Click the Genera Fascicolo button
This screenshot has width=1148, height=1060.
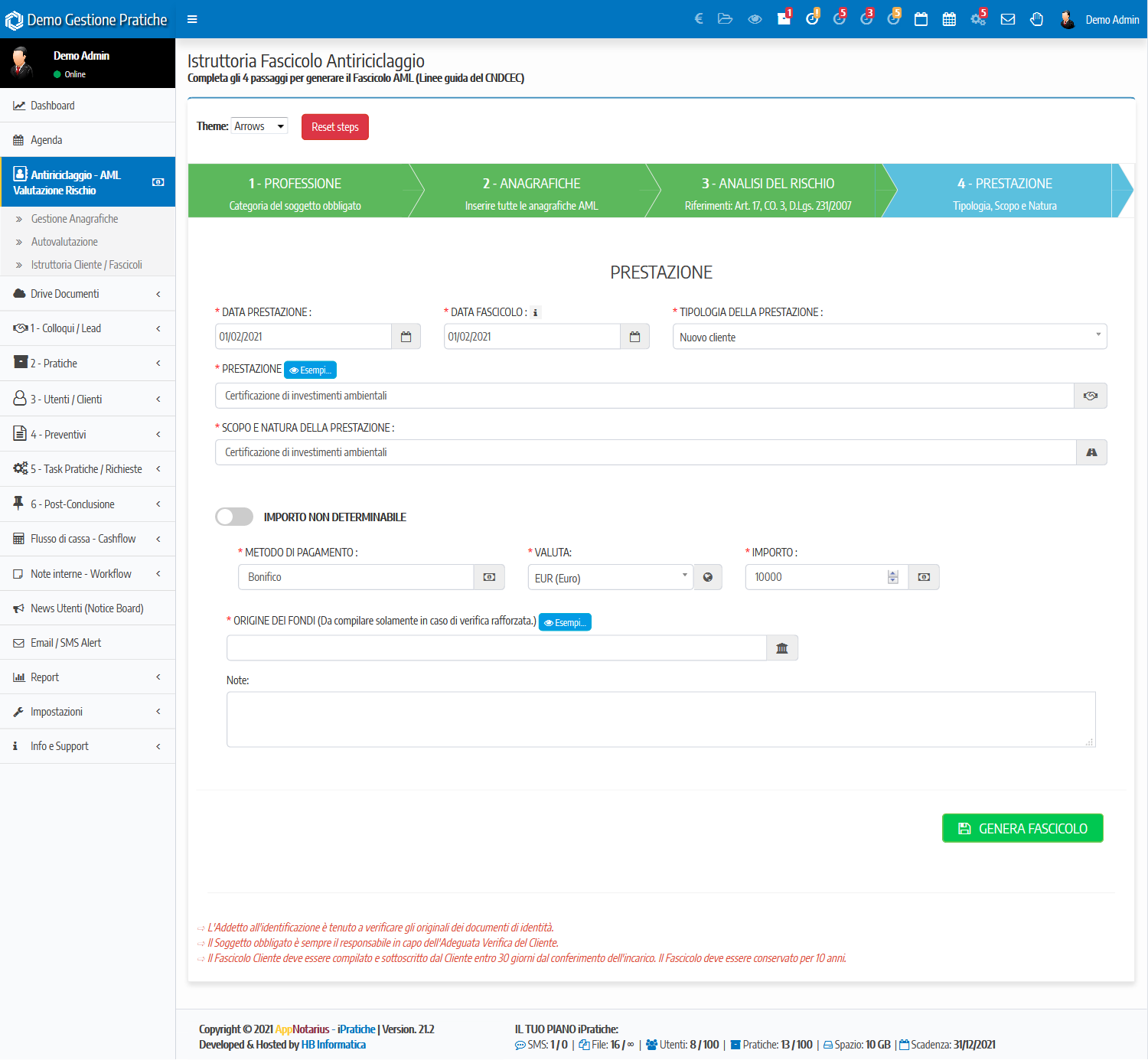pyautogui.click(x=1022, y=828)
